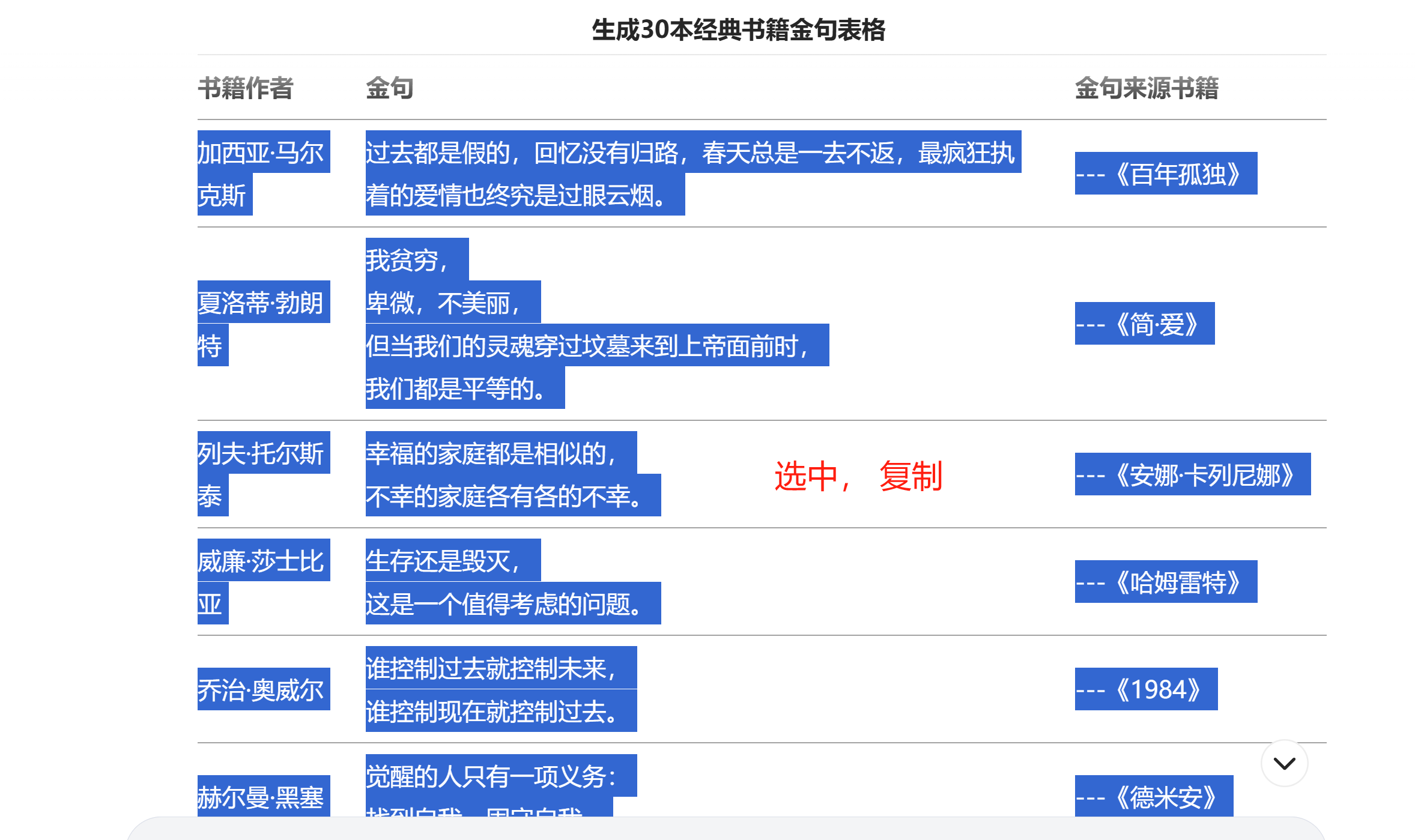Click author cell 乔治·奥威尔
This screenshot has height=840, width=1415.
coord(264,689)
